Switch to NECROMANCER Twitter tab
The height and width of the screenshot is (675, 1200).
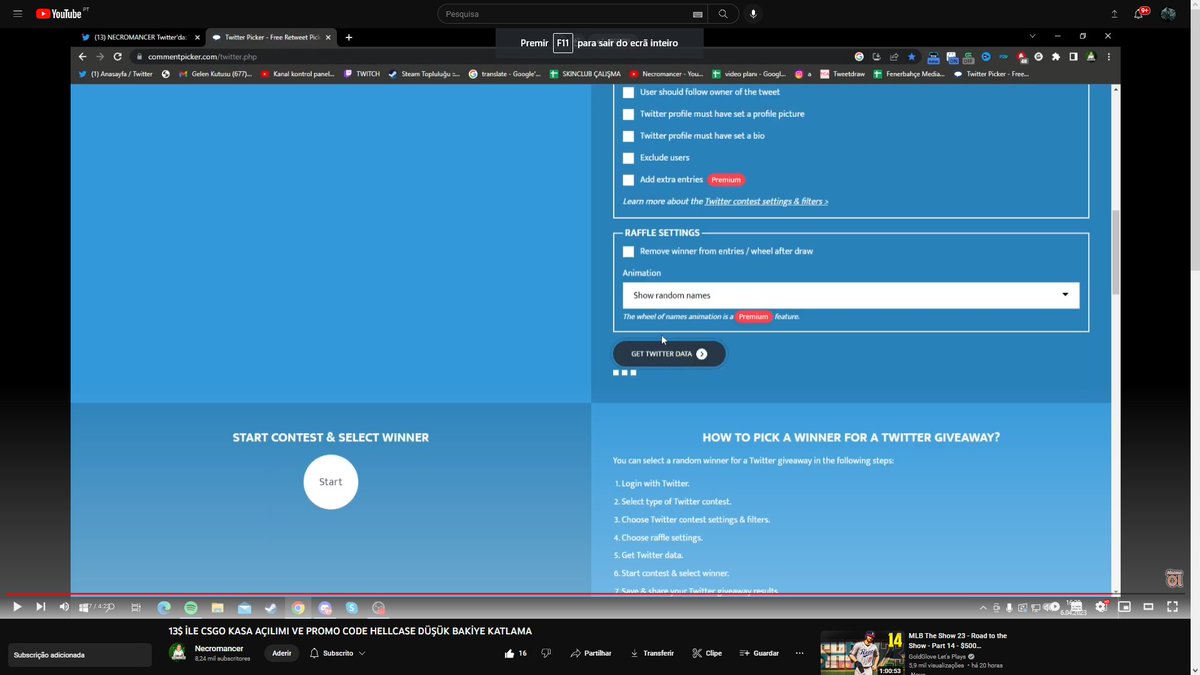pyautogui.click(x=139, y=37)
